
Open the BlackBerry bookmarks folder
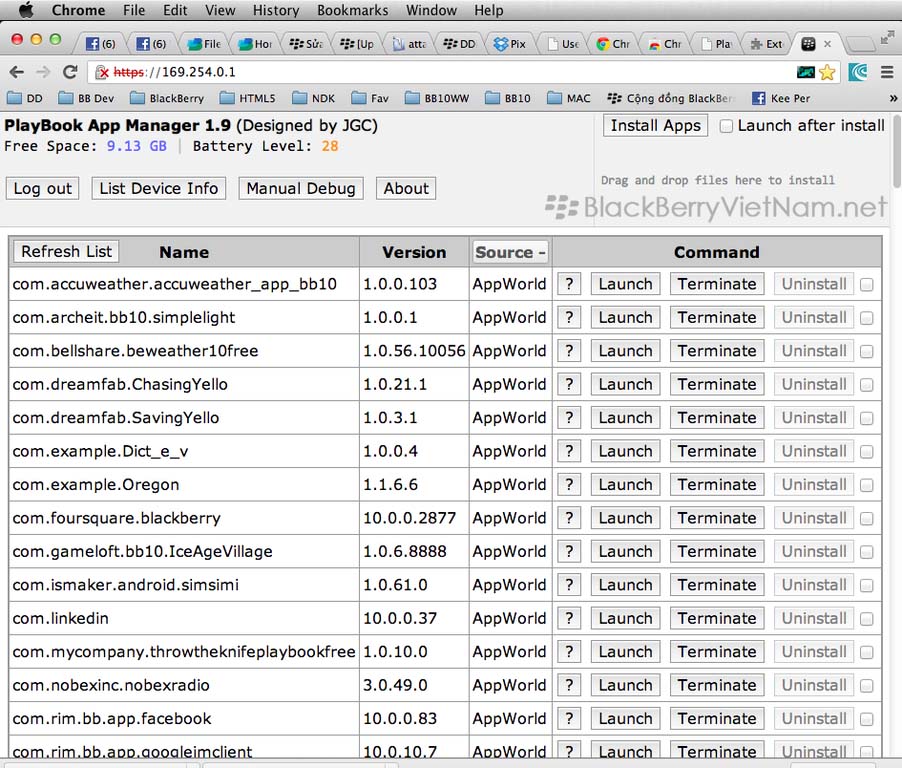point(167,98)
